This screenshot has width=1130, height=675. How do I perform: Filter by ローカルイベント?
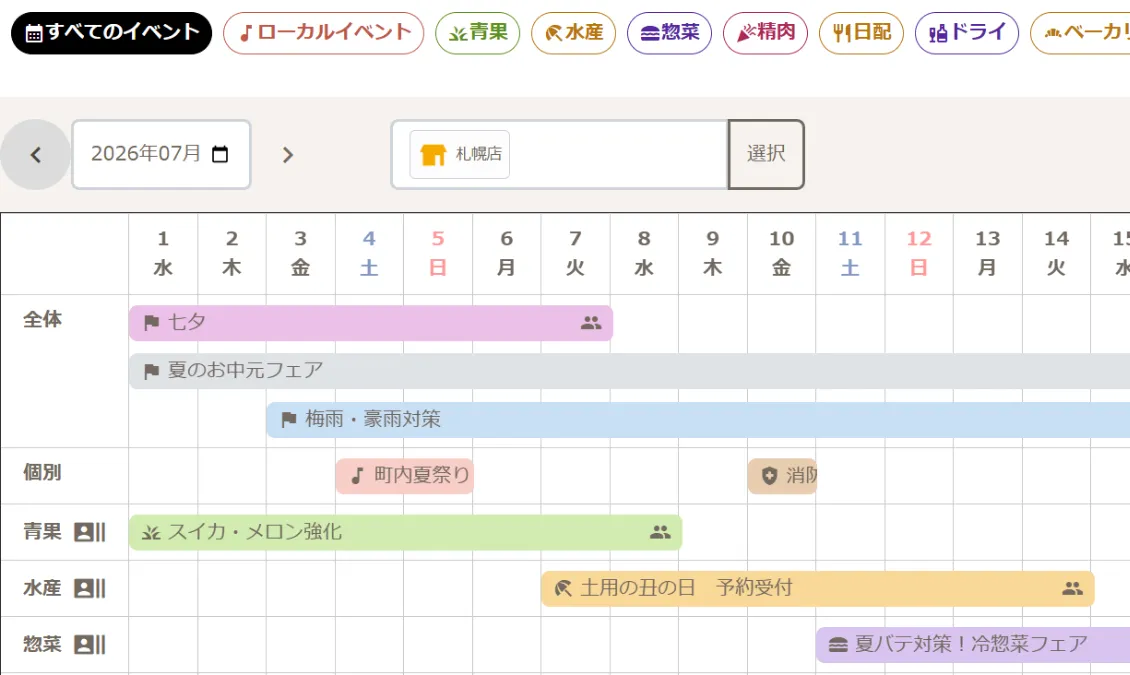(x=324, y=33)
